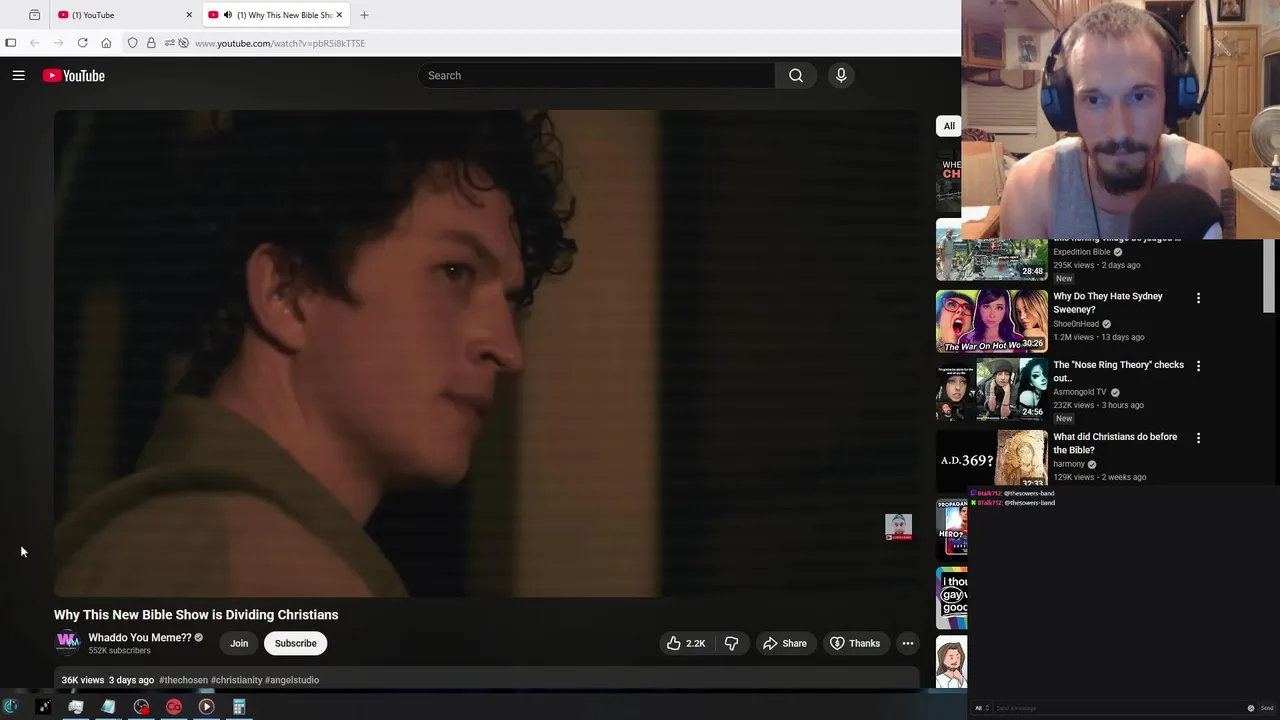Image resolution: width=1280 pixels, height=720 pixels.
Task: Select the All filter chip
Action: point(949,126)
